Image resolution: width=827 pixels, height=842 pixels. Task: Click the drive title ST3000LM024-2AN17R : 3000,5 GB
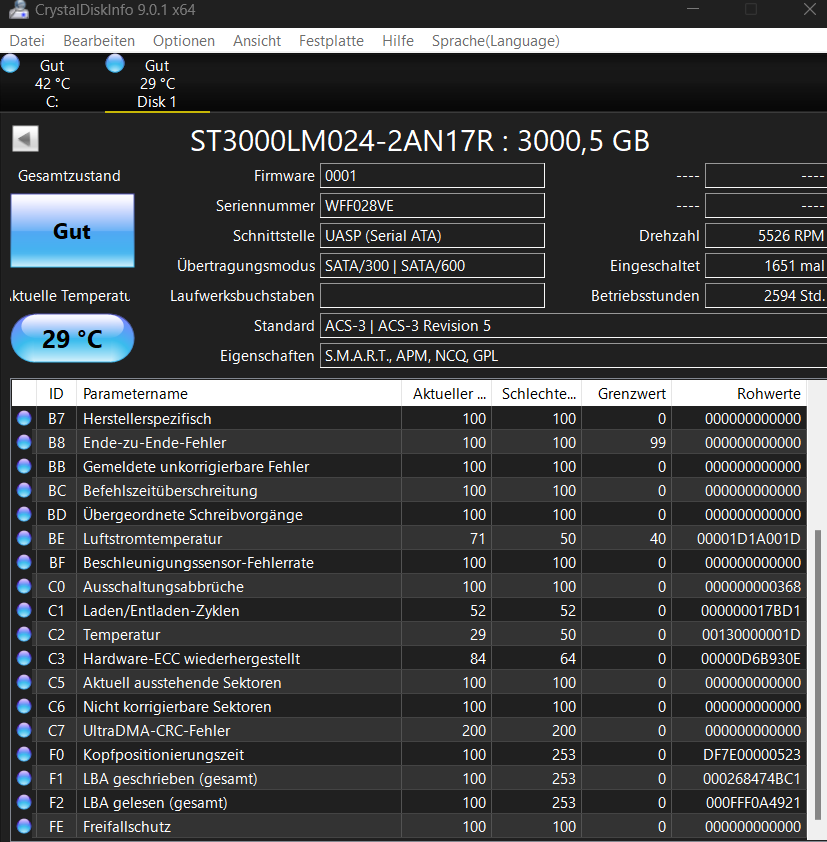point(419,141)
